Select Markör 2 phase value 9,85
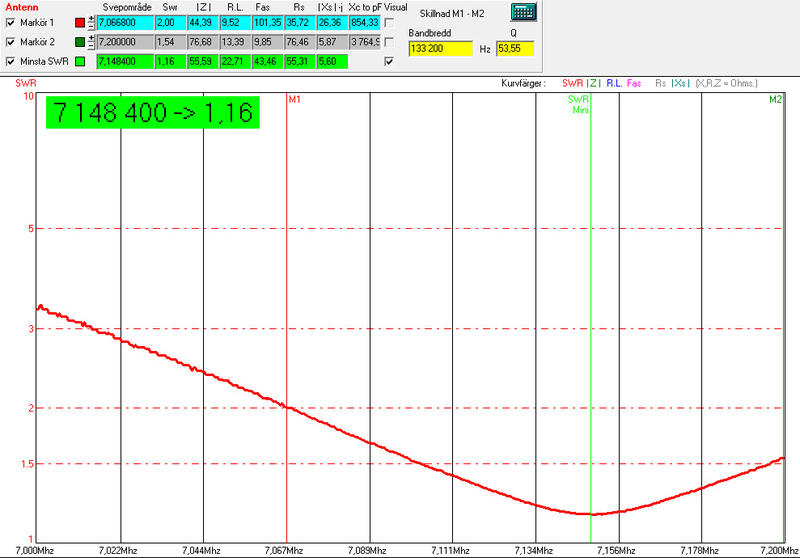The width and height of the screenshot is (800, 558). [267, 42]
